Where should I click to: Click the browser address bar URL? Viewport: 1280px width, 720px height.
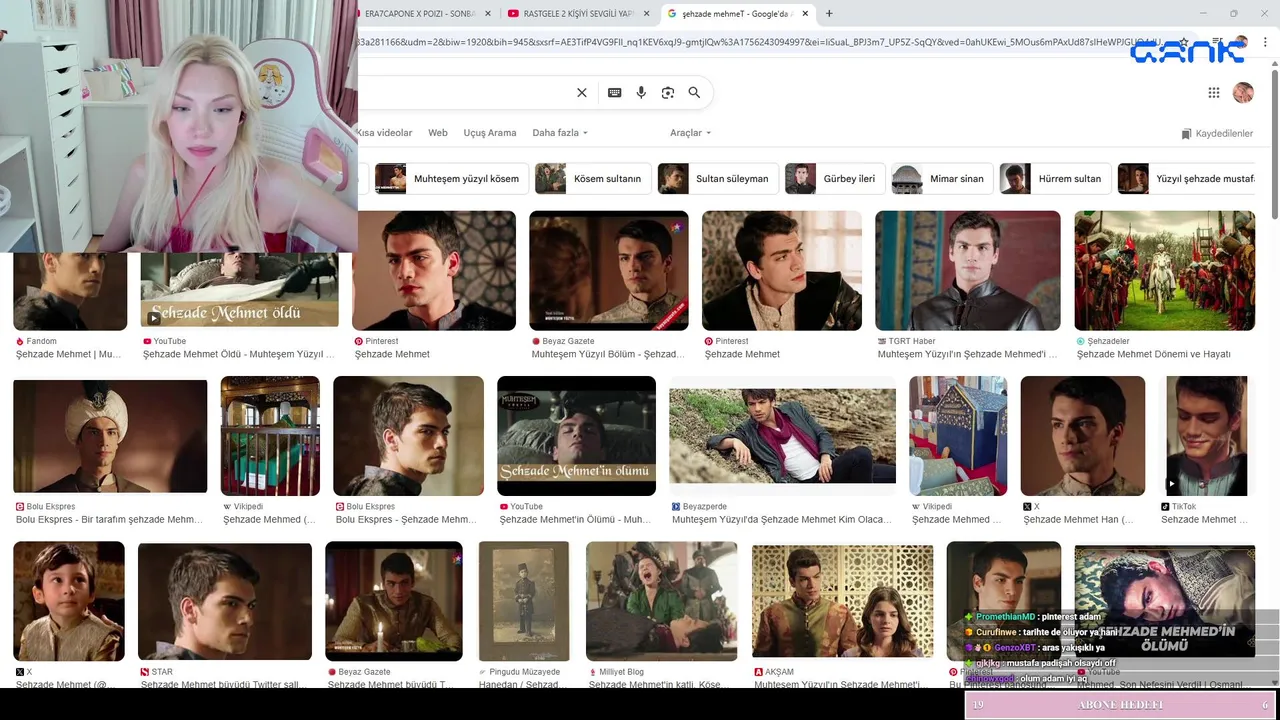coord(760,42)
